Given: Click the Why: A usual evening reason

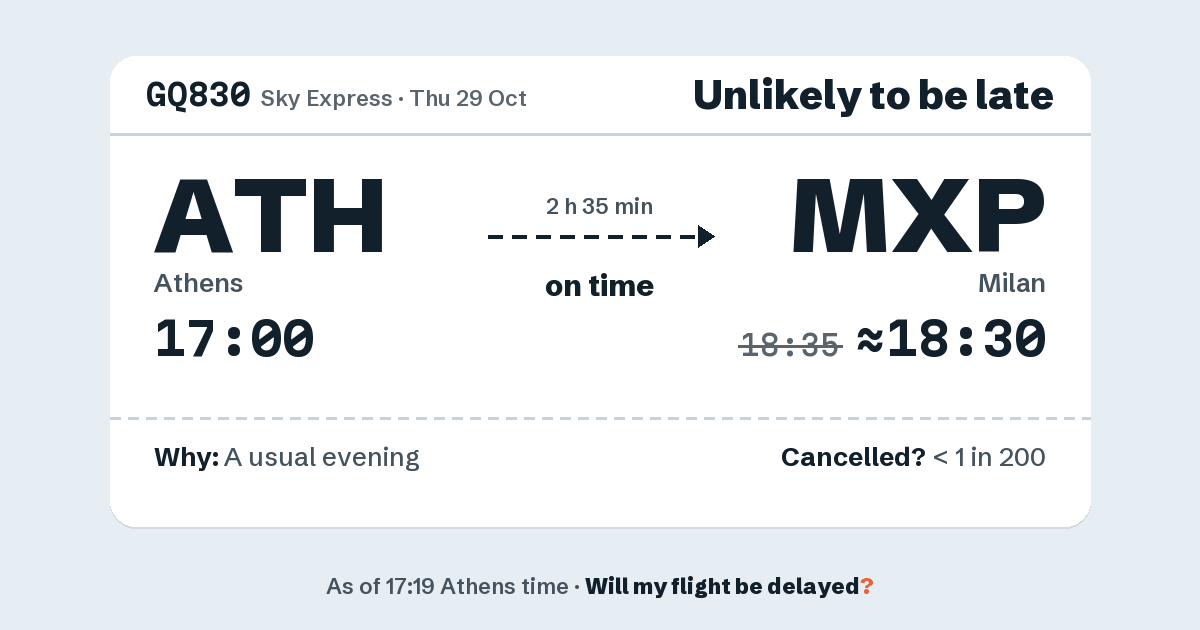Looking at the screenshot, I should (x=287, y=458).
